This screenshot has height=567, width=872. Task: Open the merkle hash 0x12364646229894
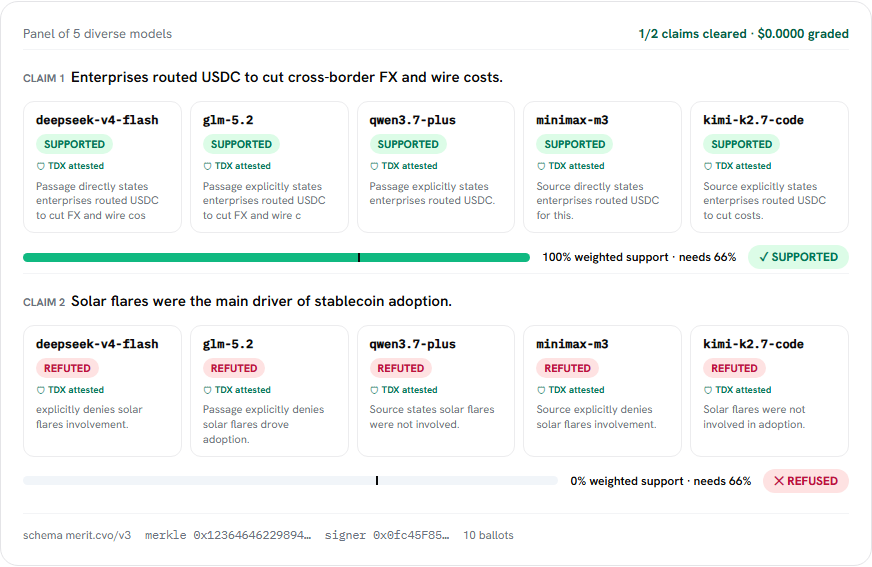pos(228,535)
